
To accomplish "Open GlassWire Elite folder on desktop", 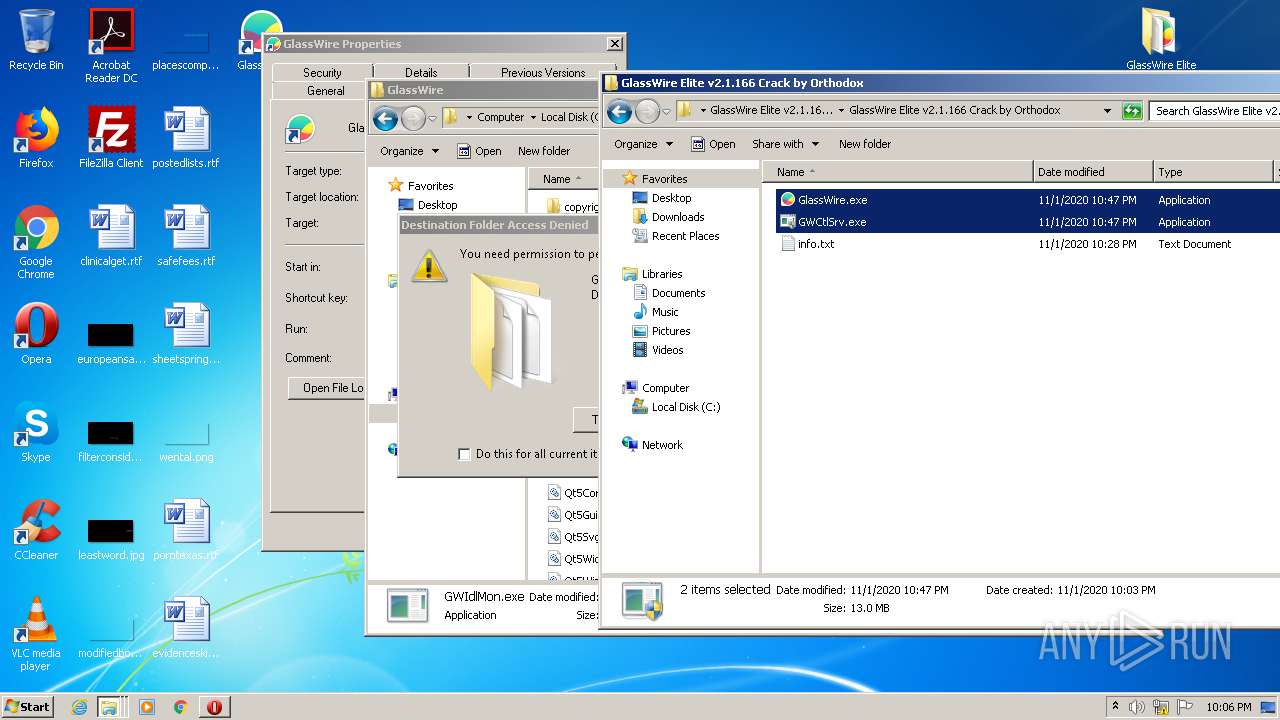I will pos(1161,40).
